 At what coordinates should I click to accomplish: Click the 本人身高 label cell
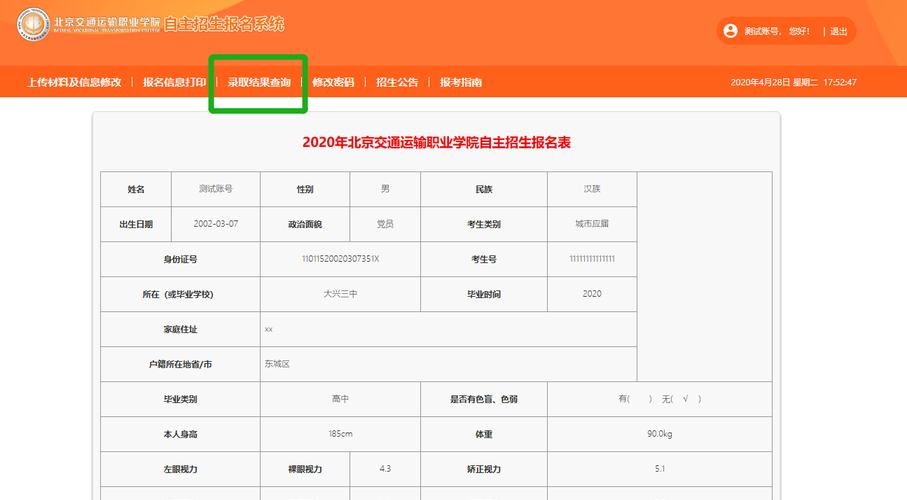[x=180, y=434]
